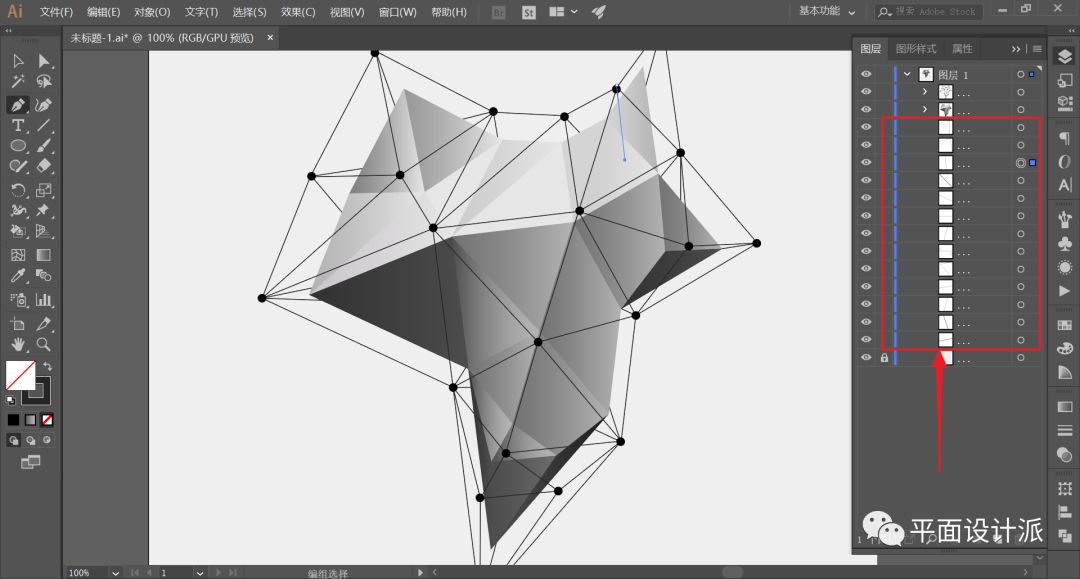Viewport: 1080px width, 579px height.
Task: Unlock the bottom layer via lock icon
Action: (884, 357)
